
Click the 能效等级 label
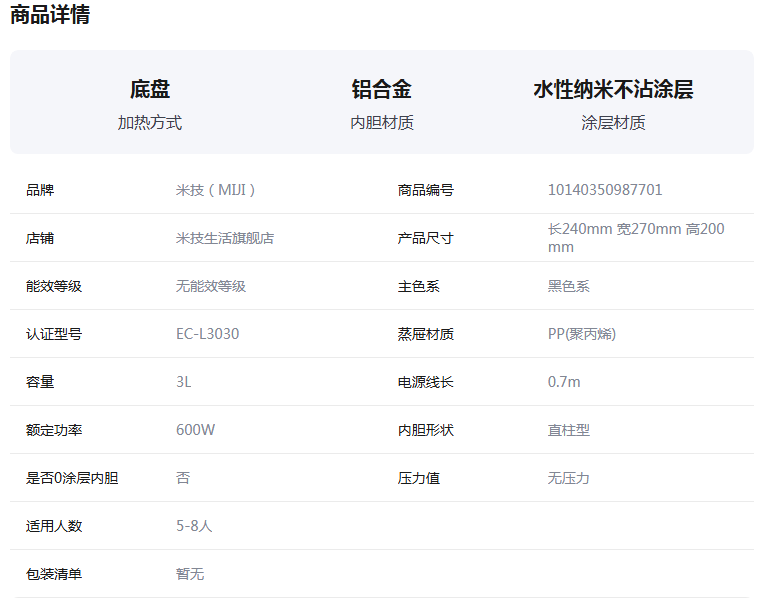(x=54, y=286)
